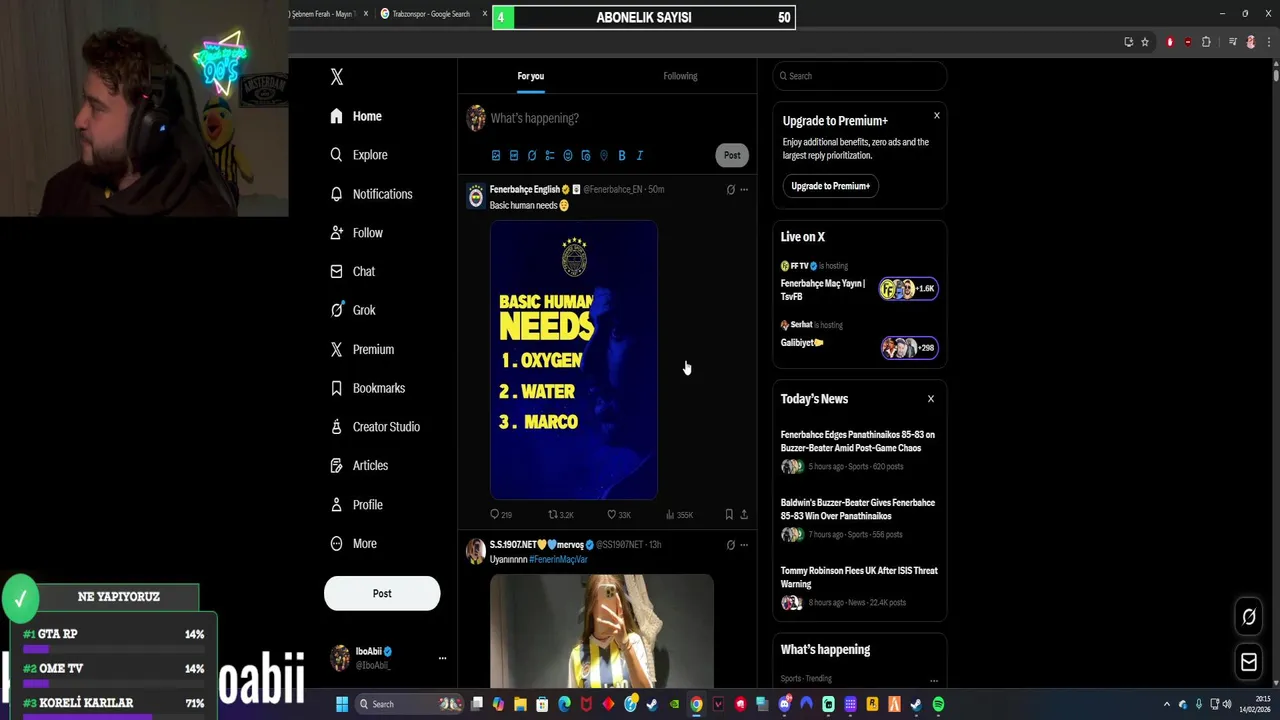
Task: Close the Today's News panel
Action: coord(931,399)
